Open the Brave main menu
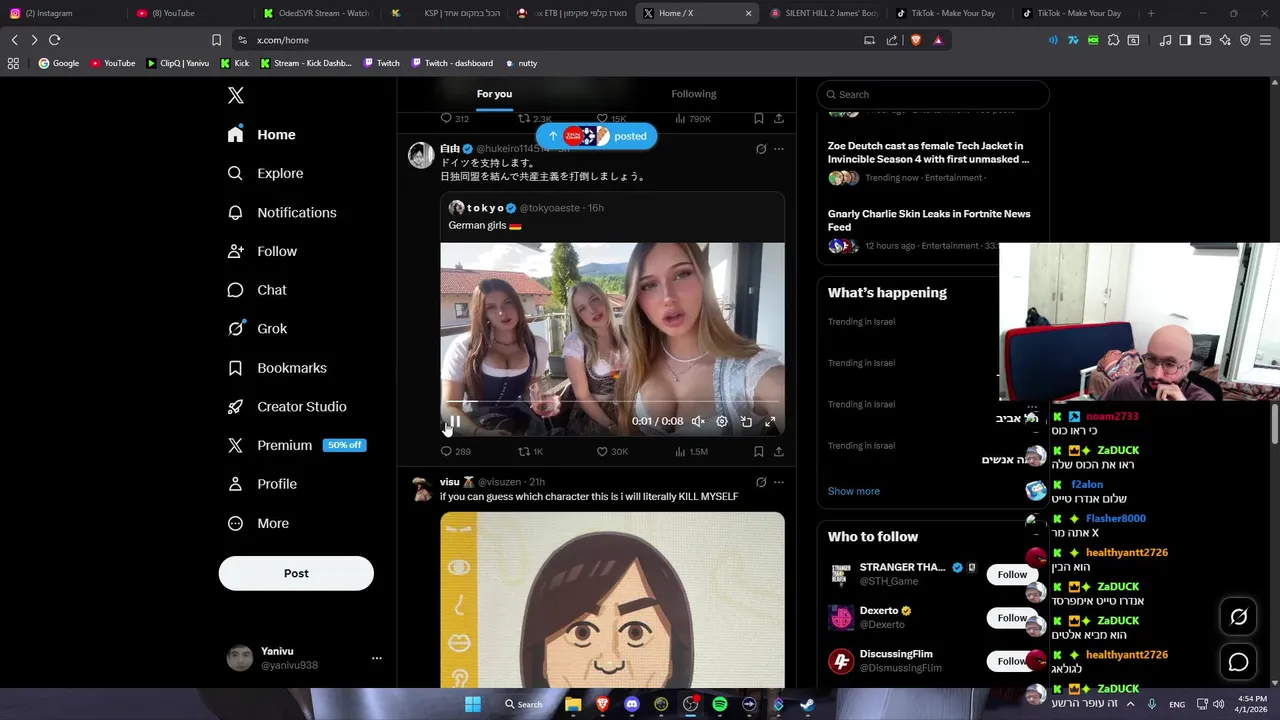The image size is (1280, 720). [x=1265, y=40]
